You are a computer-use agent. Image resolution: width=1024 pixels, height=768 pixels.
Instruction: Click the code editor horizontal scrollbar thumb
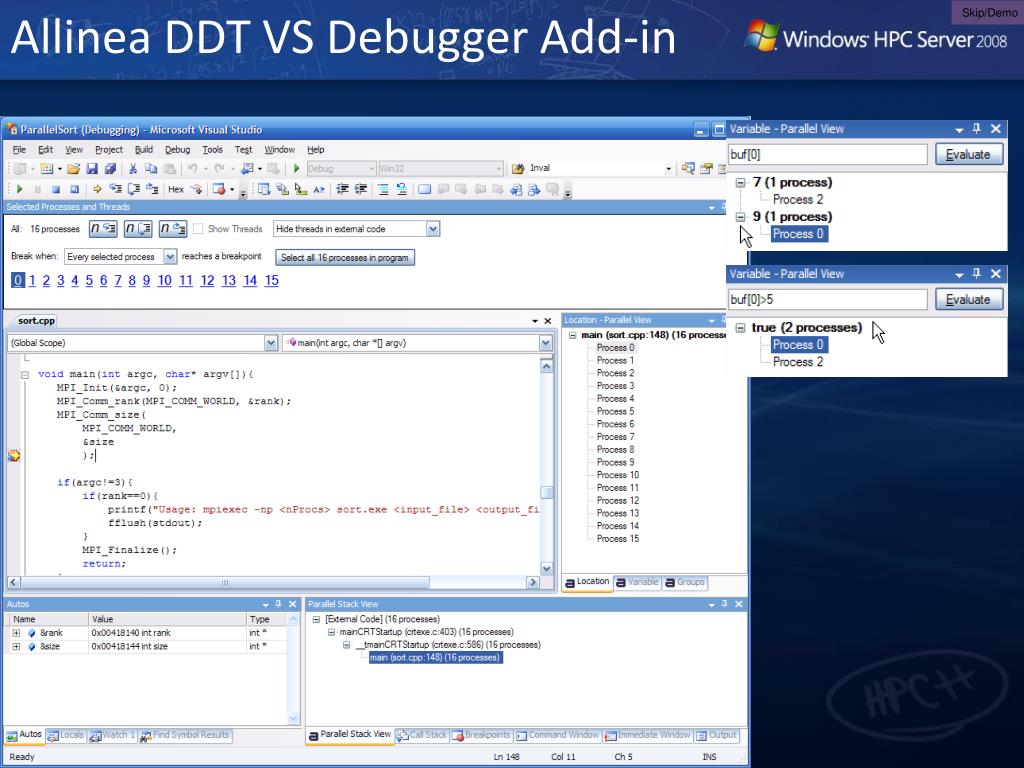pos(224,582)
